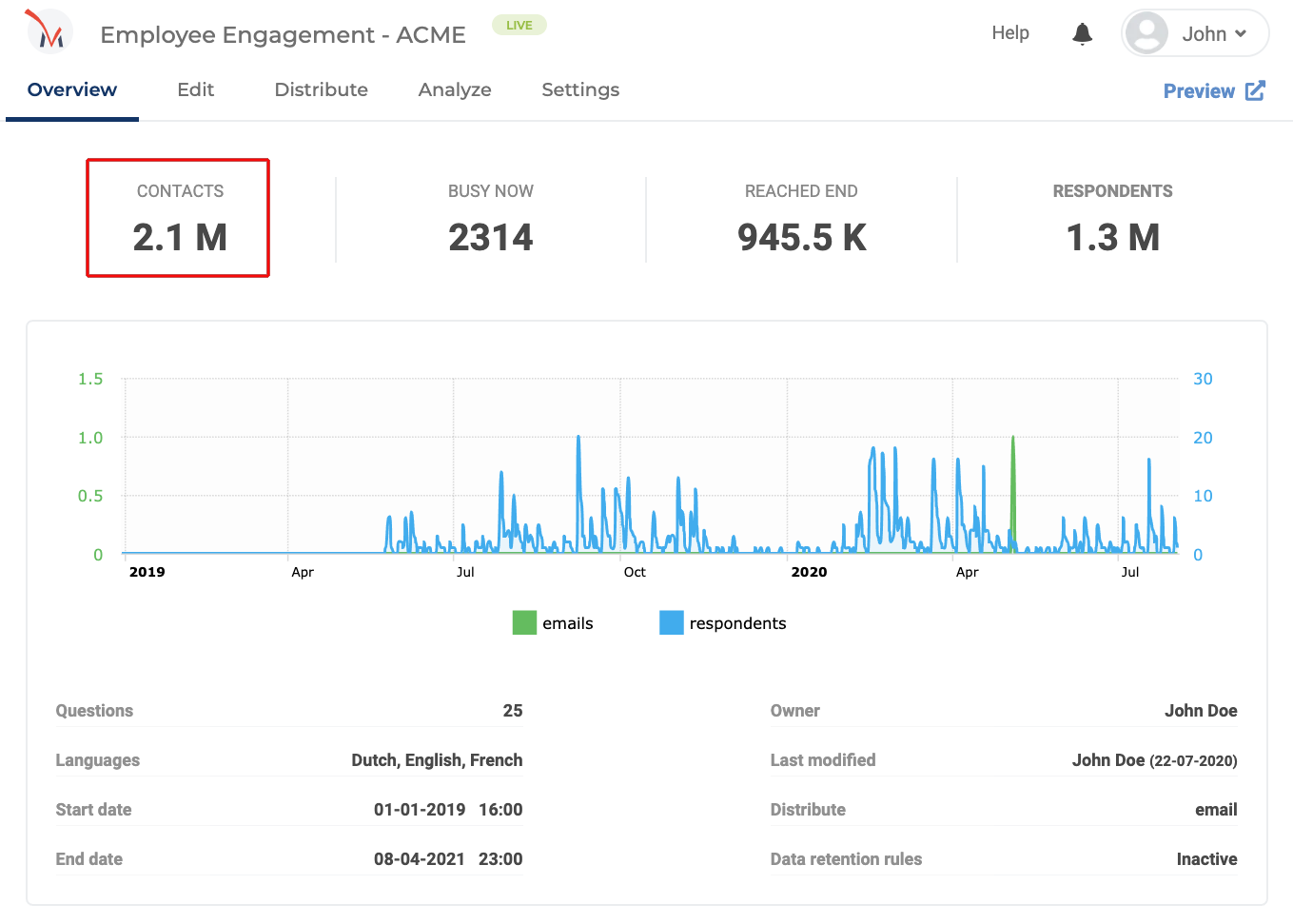Select the RESPONDENTS 1.3 M stat
The width and height of the screenshot is (1293, 924).
click(x=1113, y=219)
